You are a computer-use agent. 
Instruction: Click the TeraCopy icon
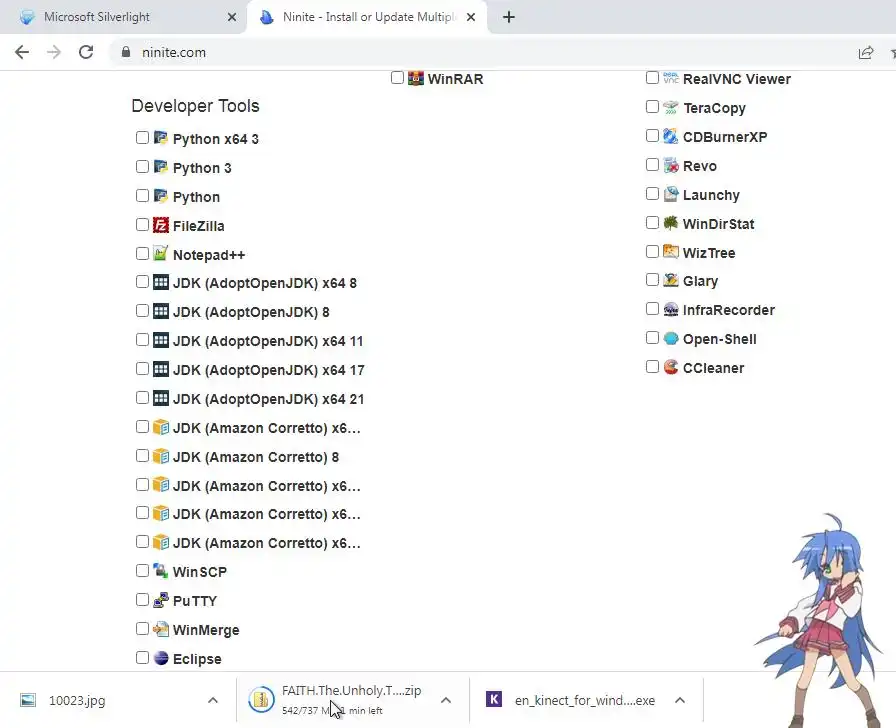671,107
